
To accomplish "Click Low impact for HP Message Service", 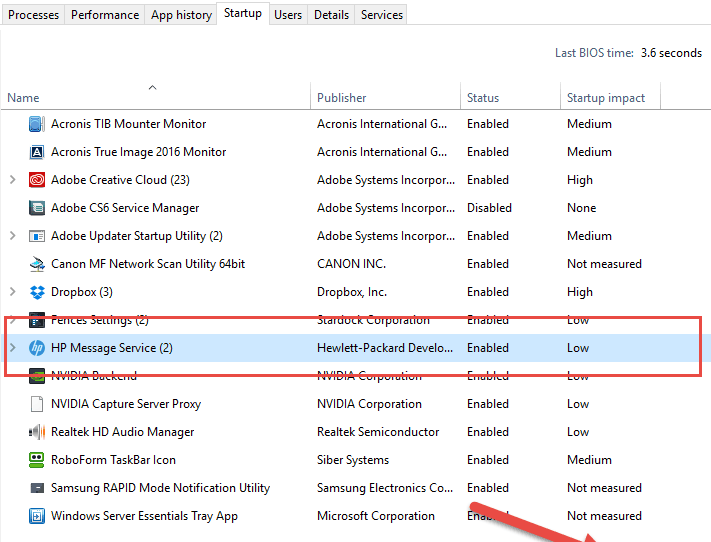I will coord(578,348).
